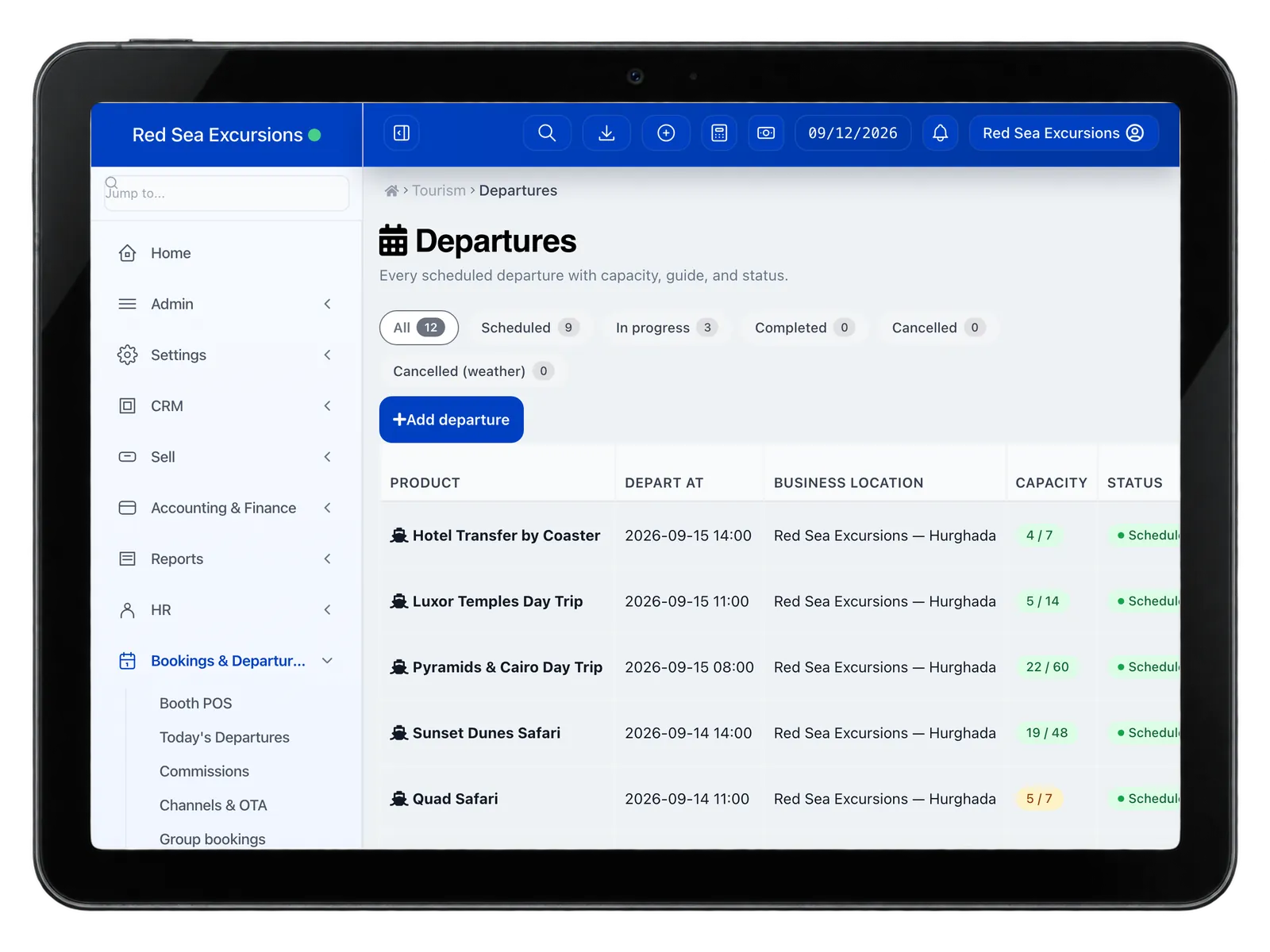This screenshot has height=952, width=1270.
Task: Click the Add departure button
Action: (451, 420)
